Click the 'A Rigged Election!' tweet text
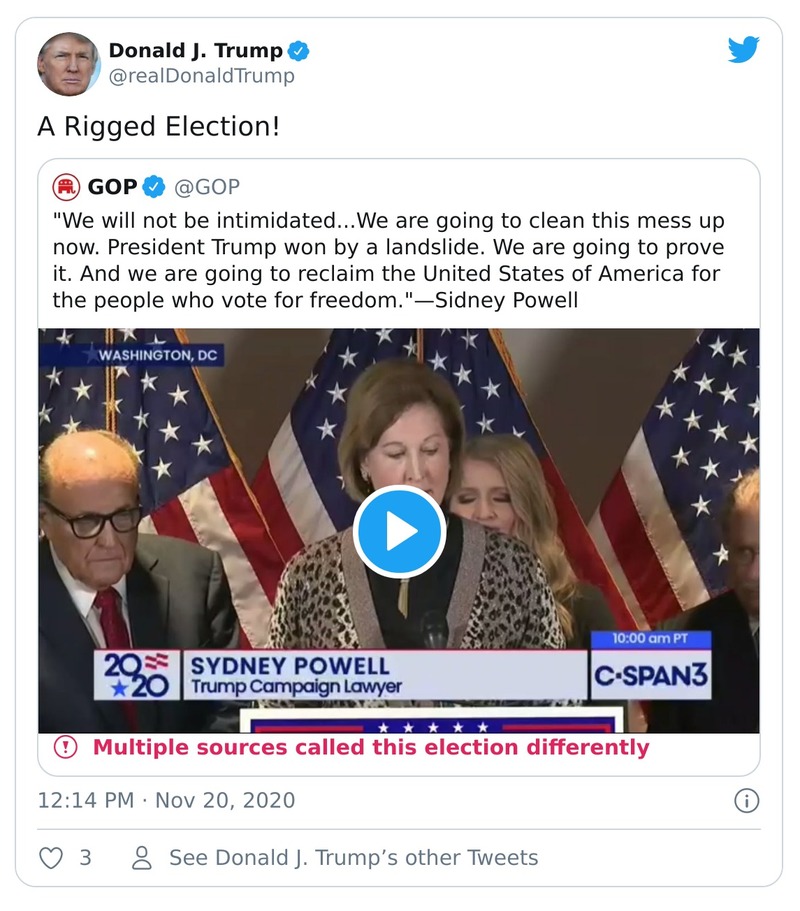Screen dimensions: 800x911 tap(158, 127)
